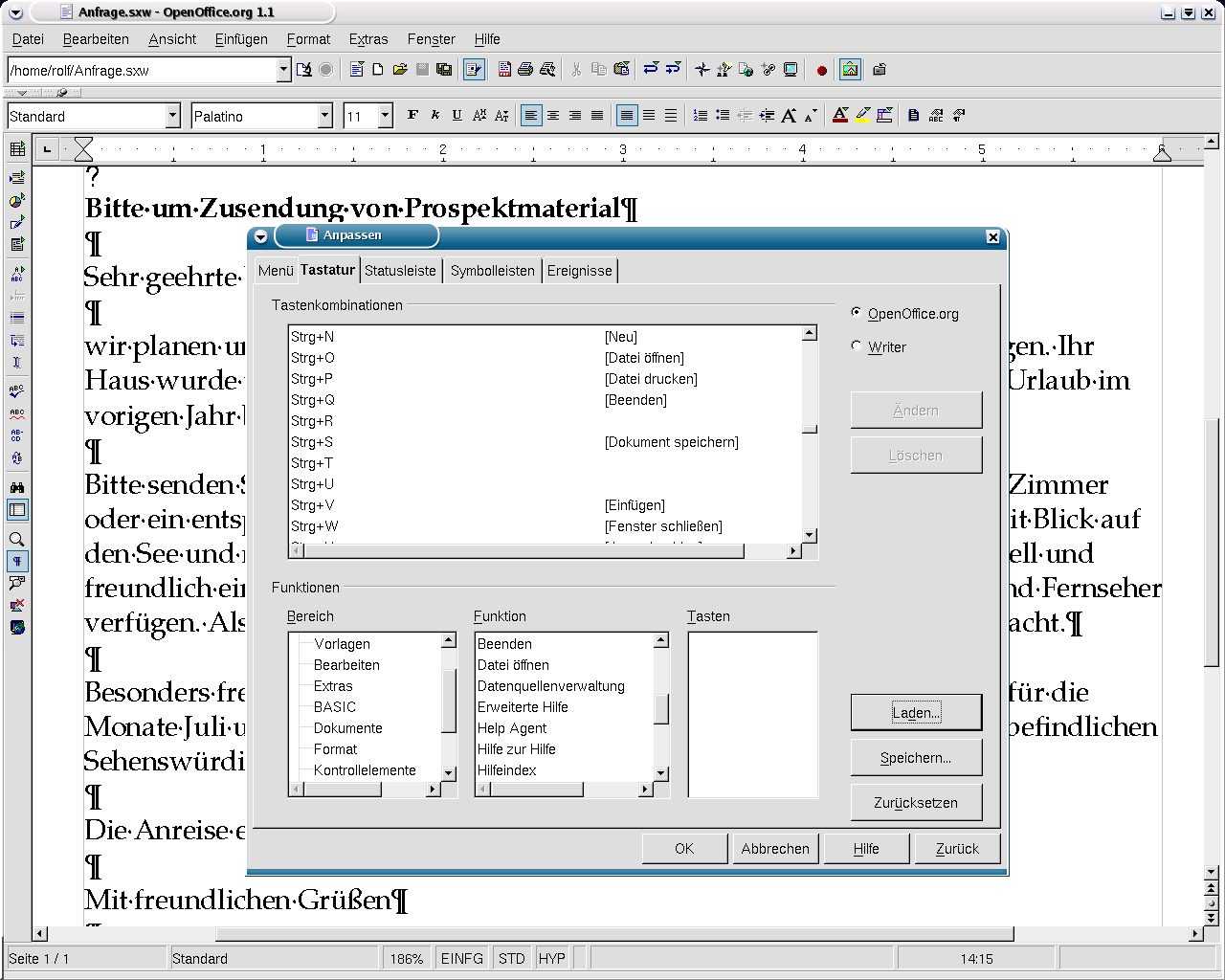Toggle the numbered list icon

(x=701, y=116)
